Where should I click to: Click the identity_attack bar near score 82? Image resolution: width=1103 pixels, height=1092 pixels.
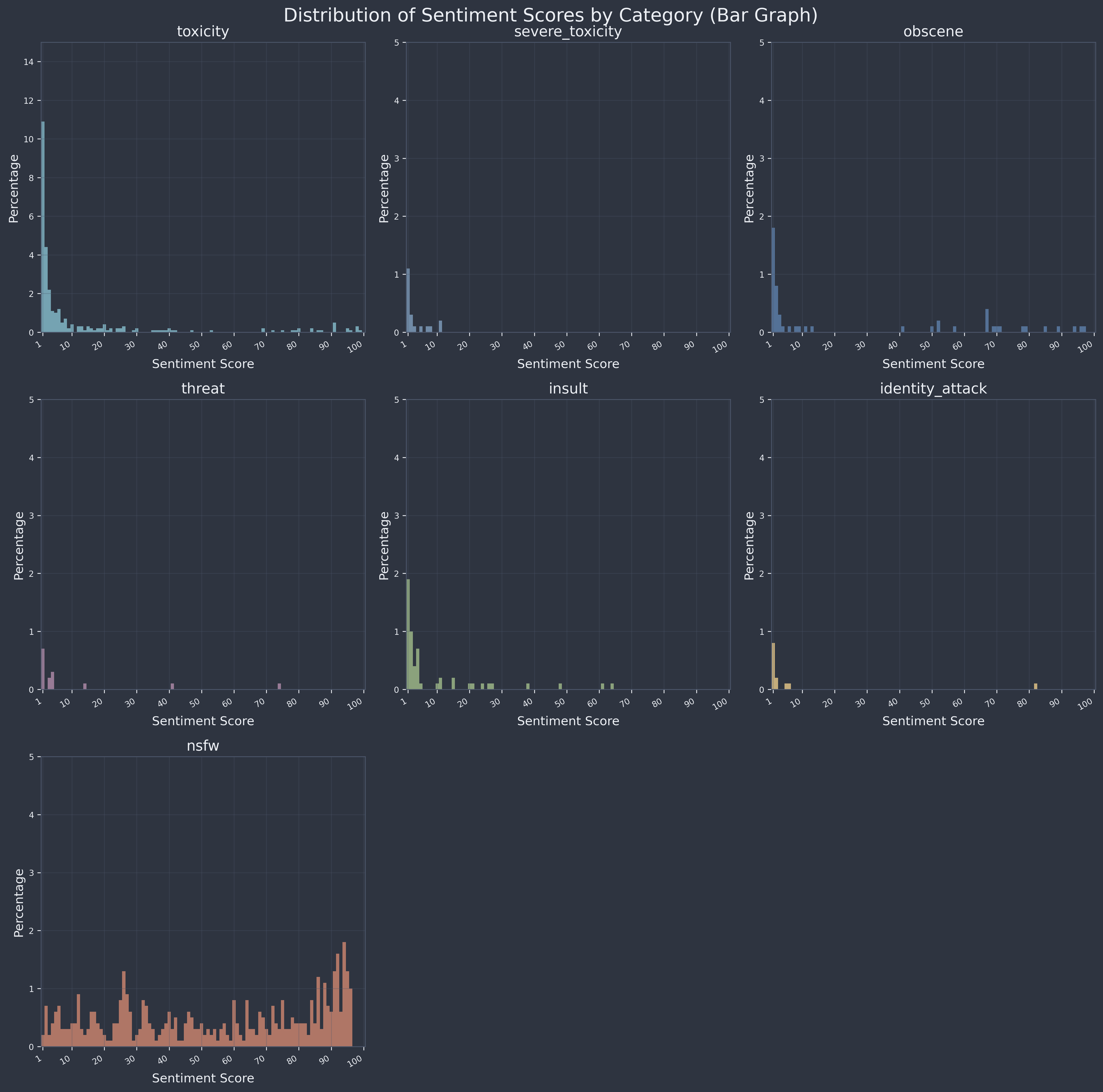point(1036,687)
